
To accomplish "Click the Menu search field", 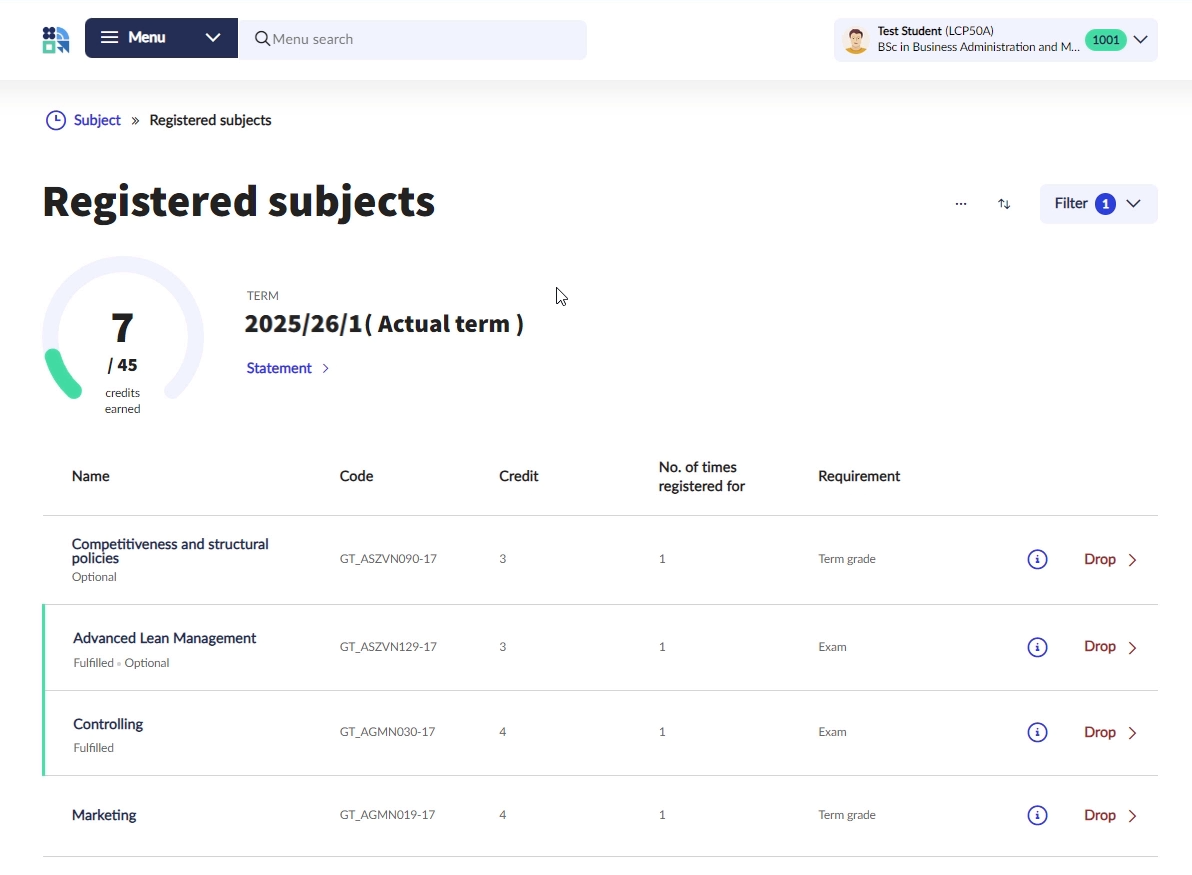I will [x=420, y=39].
